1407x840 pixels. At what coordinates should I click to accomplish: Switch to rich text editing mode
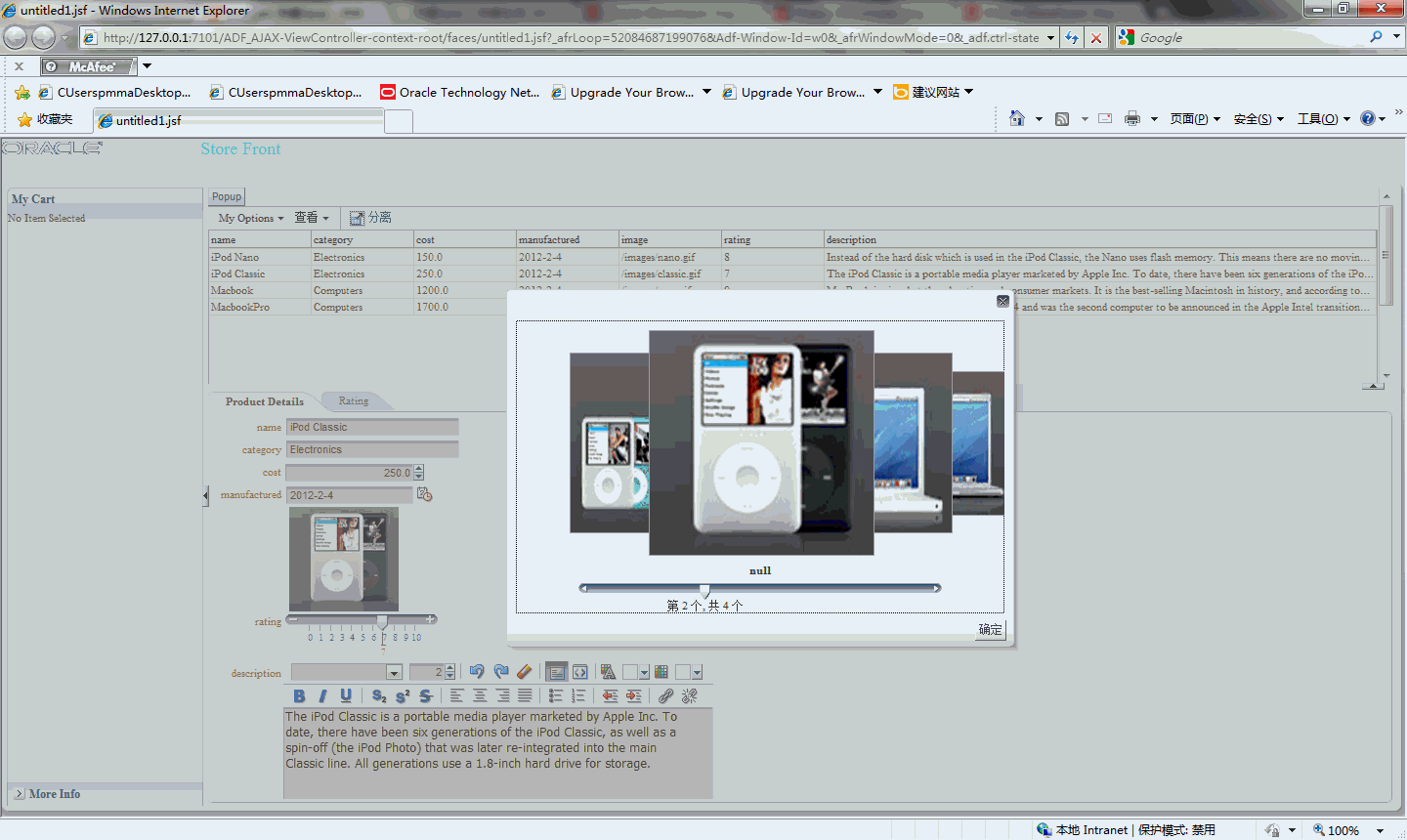pos(556,672)
